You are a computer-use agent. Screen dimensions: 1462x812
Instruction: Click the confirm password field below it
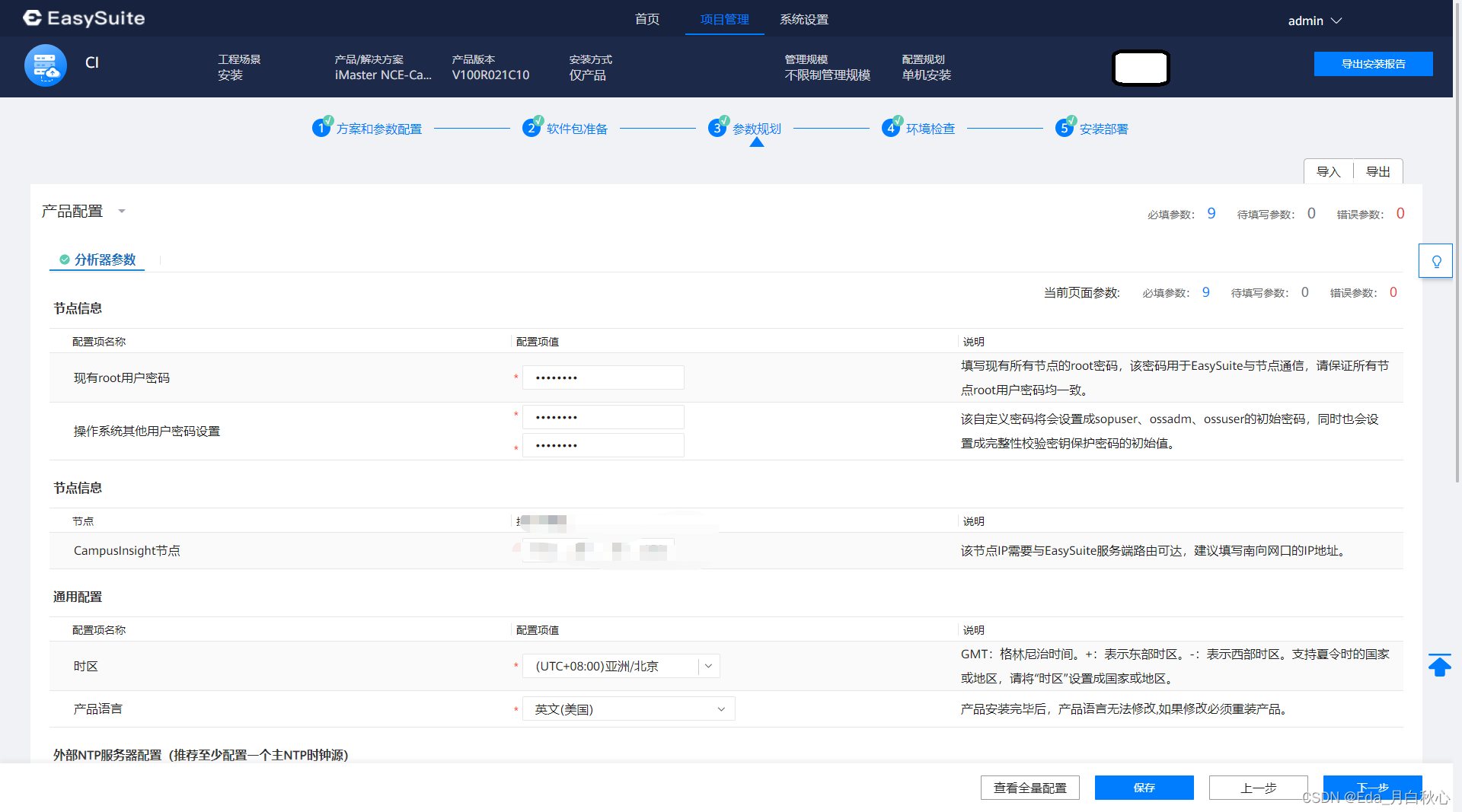pyautogui.click(x=603, y=445)
